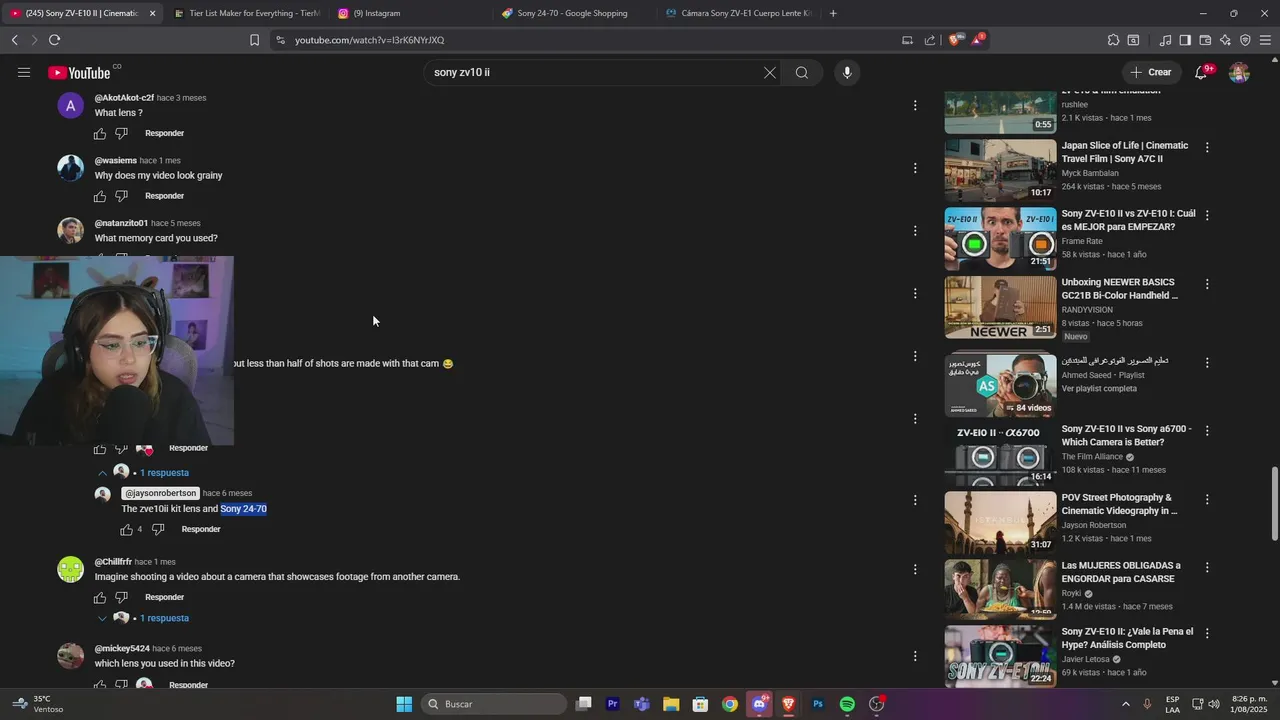Viewport: 1280px width, 720px height.
Task: Open Brave wallet icon in toolbar
Action: [1205, 40]
